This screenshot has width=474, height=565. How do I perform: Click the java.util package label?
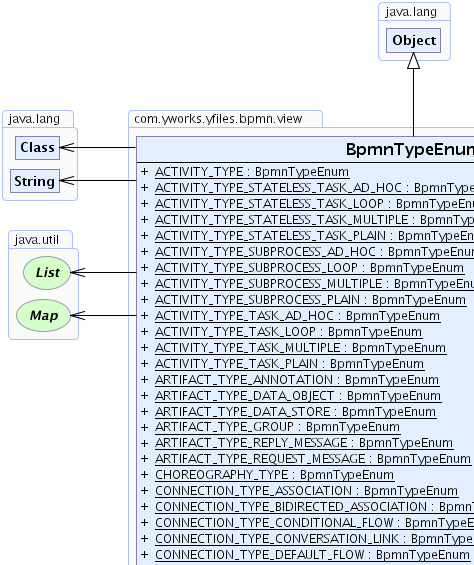pyautogui.click(x=36, y=240)
